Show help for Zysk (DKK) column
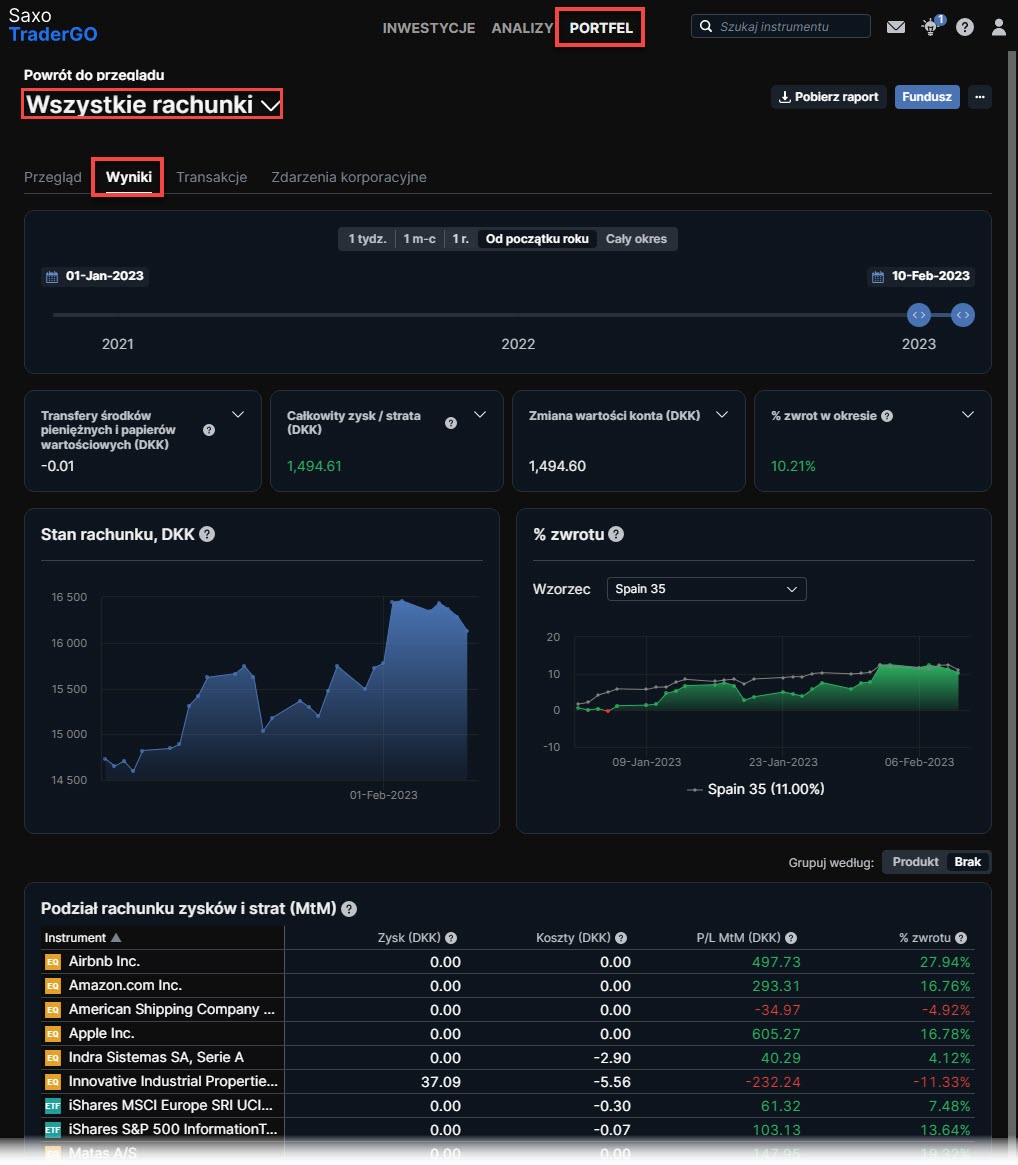Viewport: 1018px width, 1165px height. [451, 938]
